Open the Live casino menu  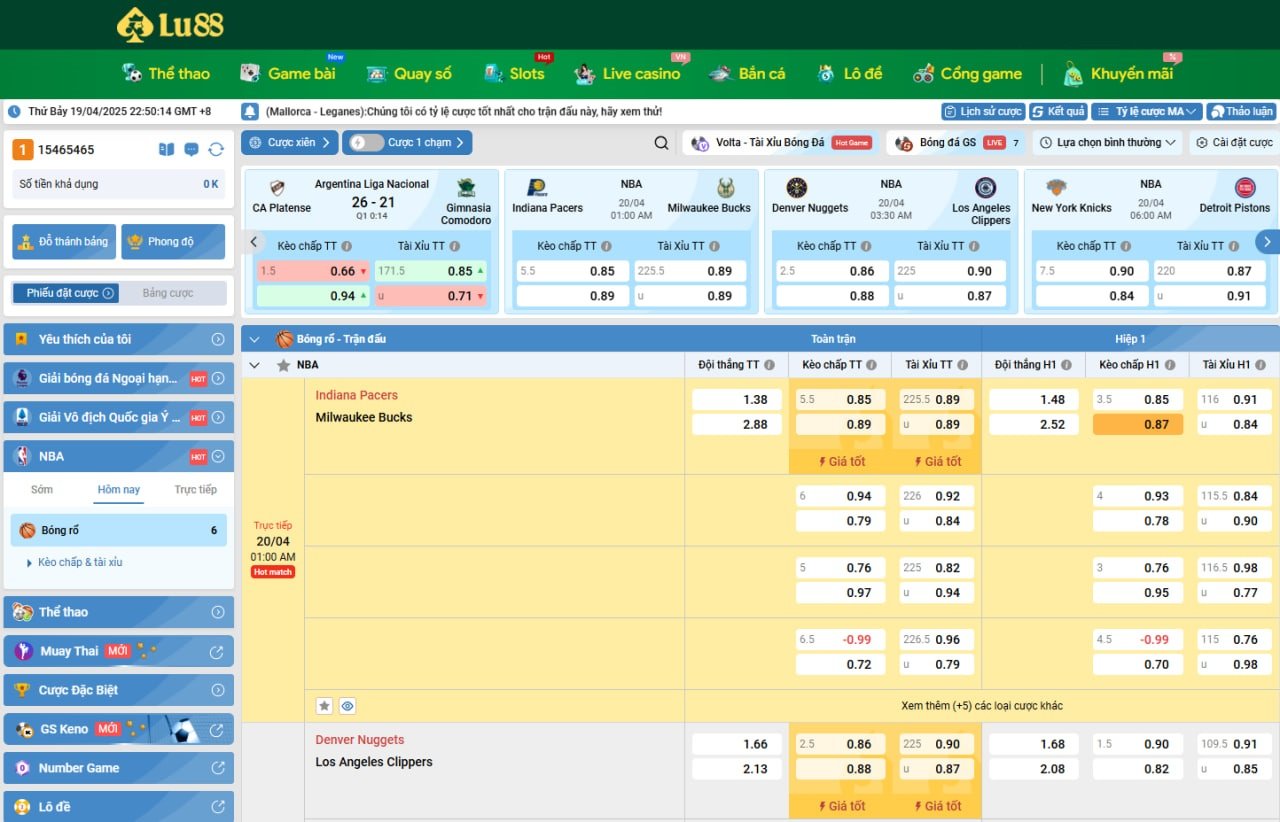point(627,74)
